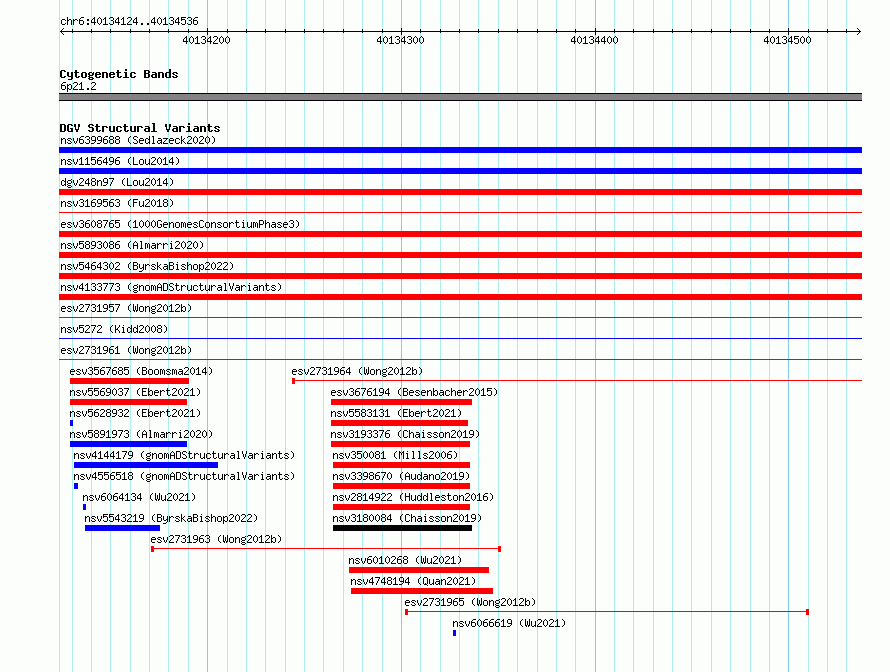This screenshot has height=672, width=890.
Task: Select the blue bar under nsv4144179
Action: [146, 465]
